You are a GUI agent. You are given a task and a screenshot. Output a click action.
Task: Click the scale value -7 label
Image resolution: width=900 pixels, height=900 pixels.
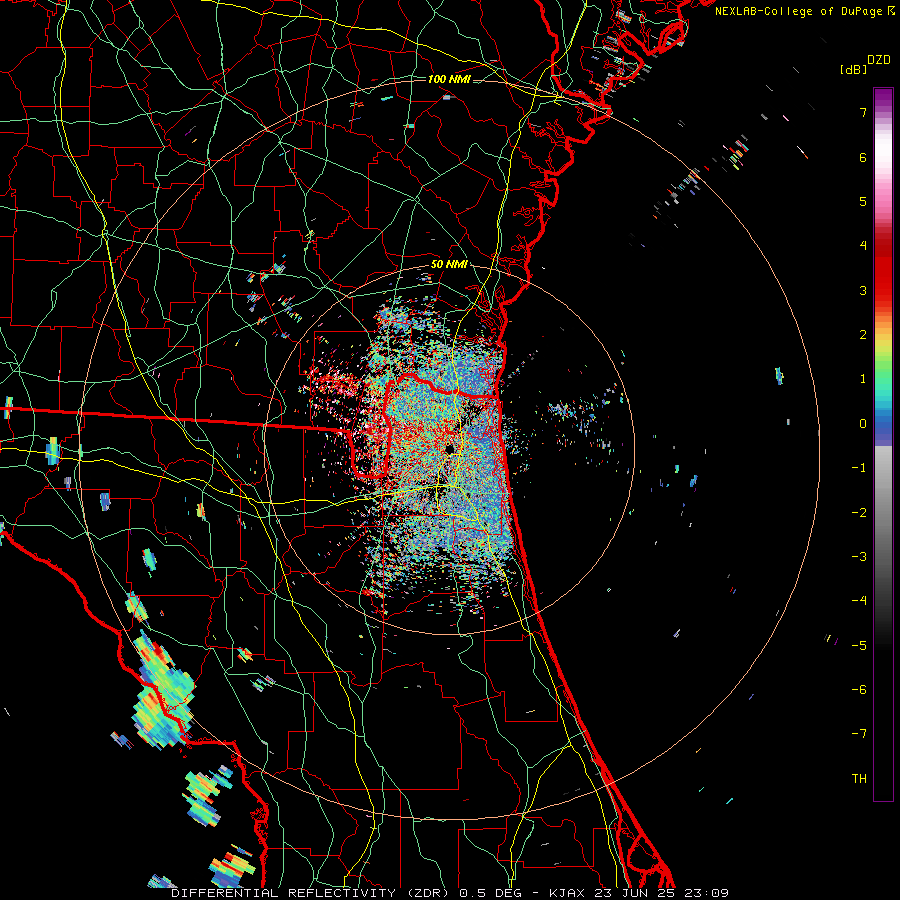pos(859,734)
